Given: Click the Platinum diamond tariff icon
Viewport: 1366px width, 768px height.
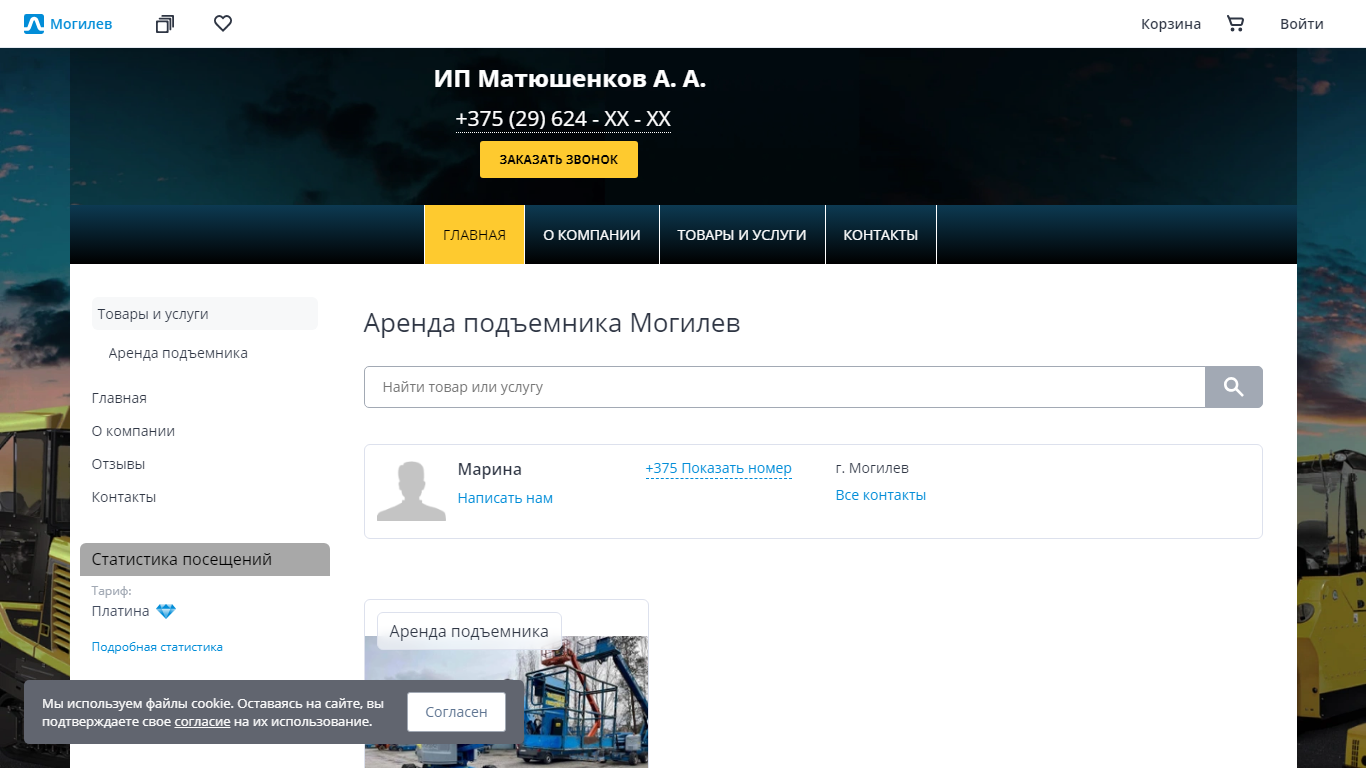Looking at the screenshot, I should point(166,611).
